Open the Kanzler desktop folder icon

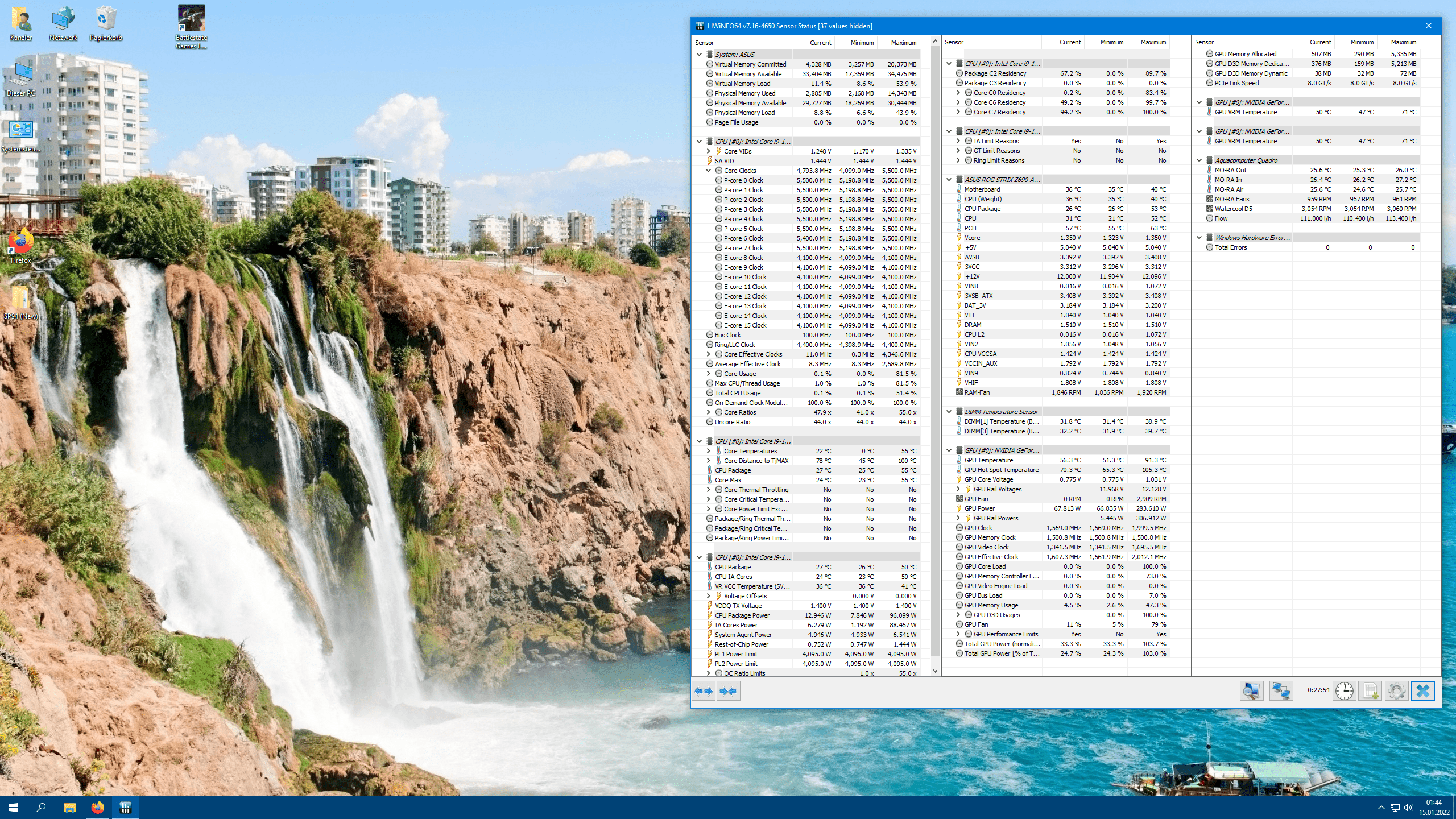(21, 23)
